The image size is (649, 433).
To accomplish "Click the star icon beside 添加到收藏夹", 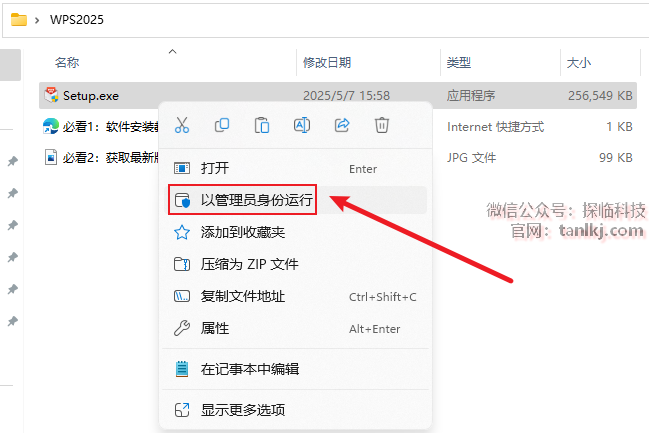I will pyautogui.click(x=182, y=232).
